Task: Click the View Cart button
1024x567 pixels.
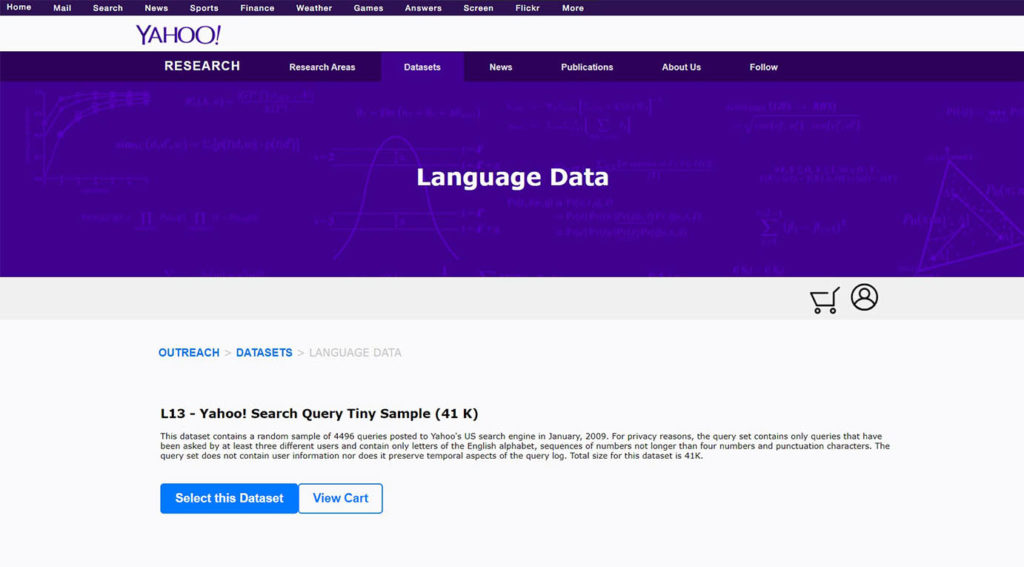Action: (340, 498)
